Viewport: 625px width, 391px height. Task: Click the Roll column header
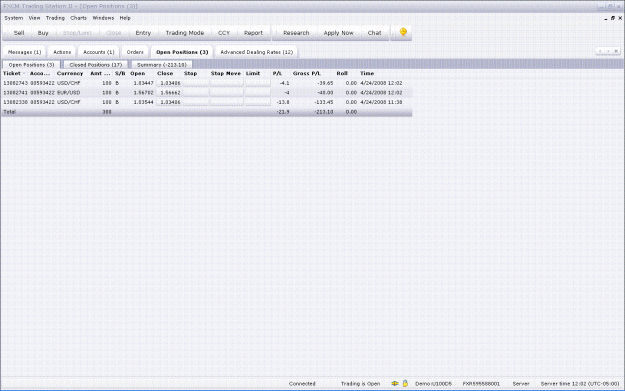pos(342,73)
